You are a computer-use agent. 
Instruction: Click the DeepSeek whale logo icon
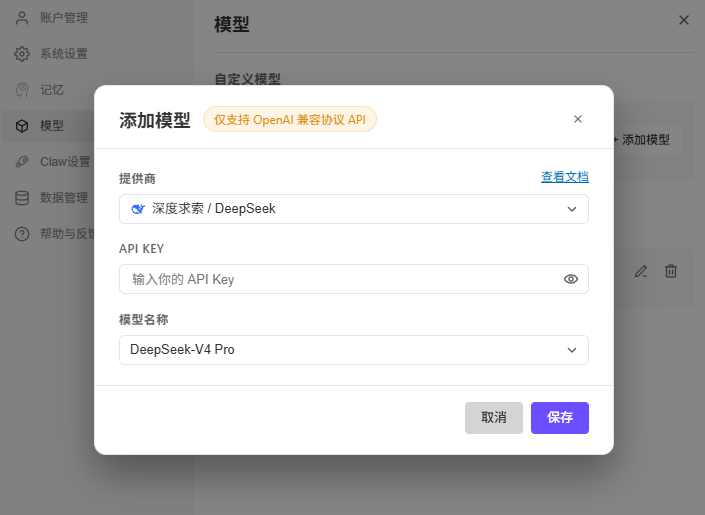[138, 209]
